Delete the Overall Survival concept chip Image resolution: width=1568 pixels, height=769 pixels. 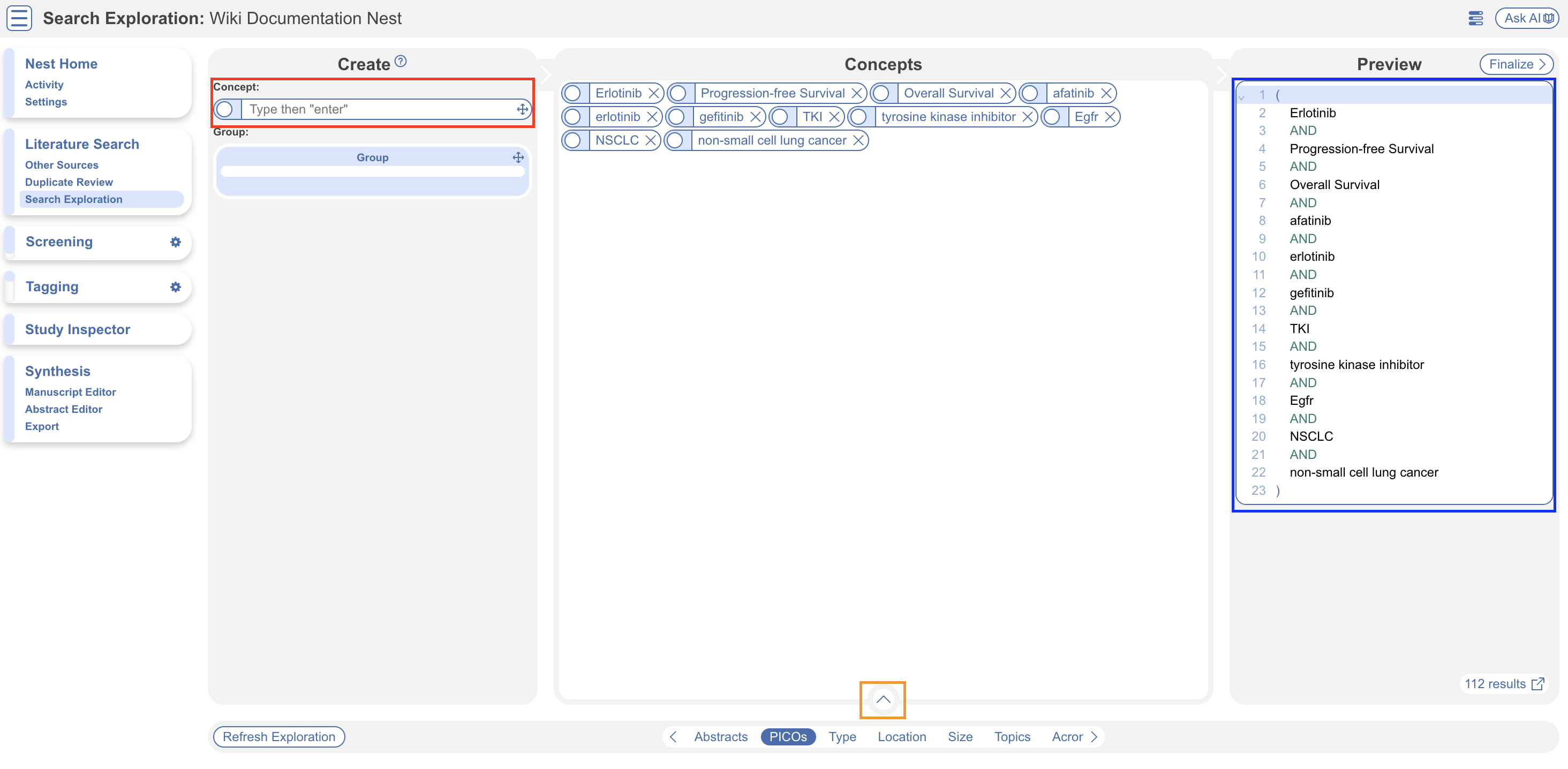click(x=1006, y=93)
